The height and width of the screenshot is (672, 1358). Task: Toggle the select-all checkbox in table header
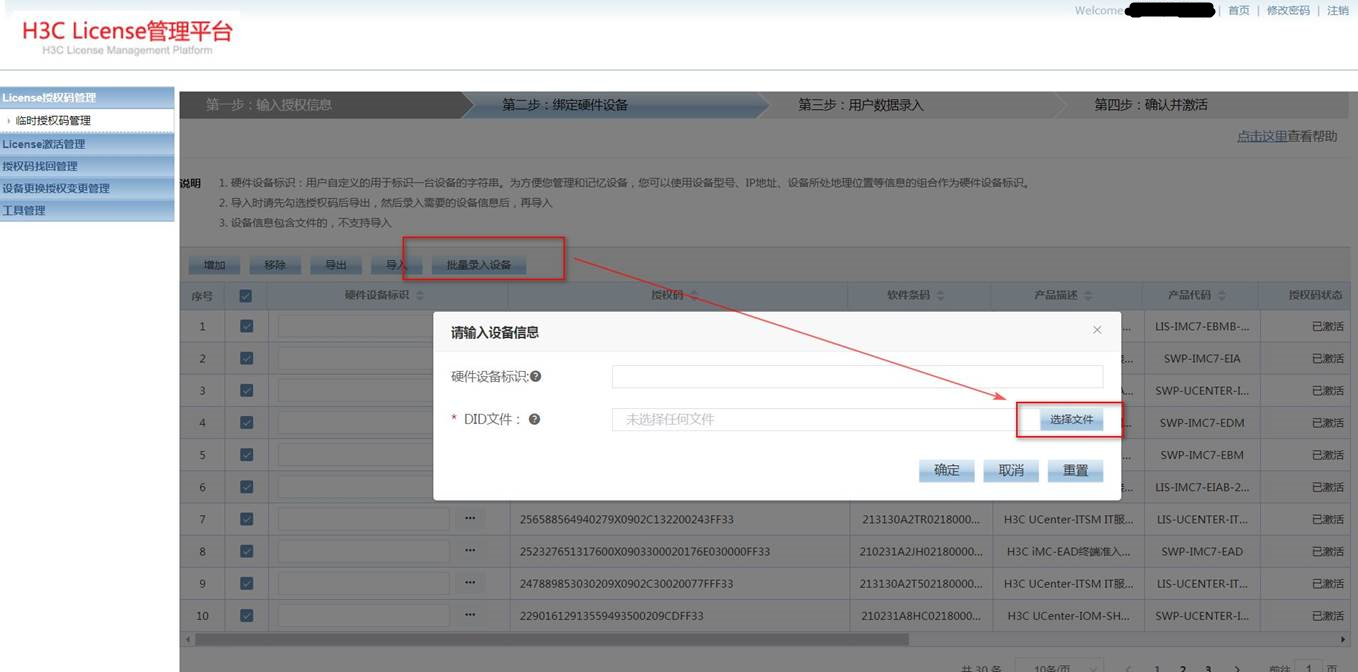tap(246, 296)
